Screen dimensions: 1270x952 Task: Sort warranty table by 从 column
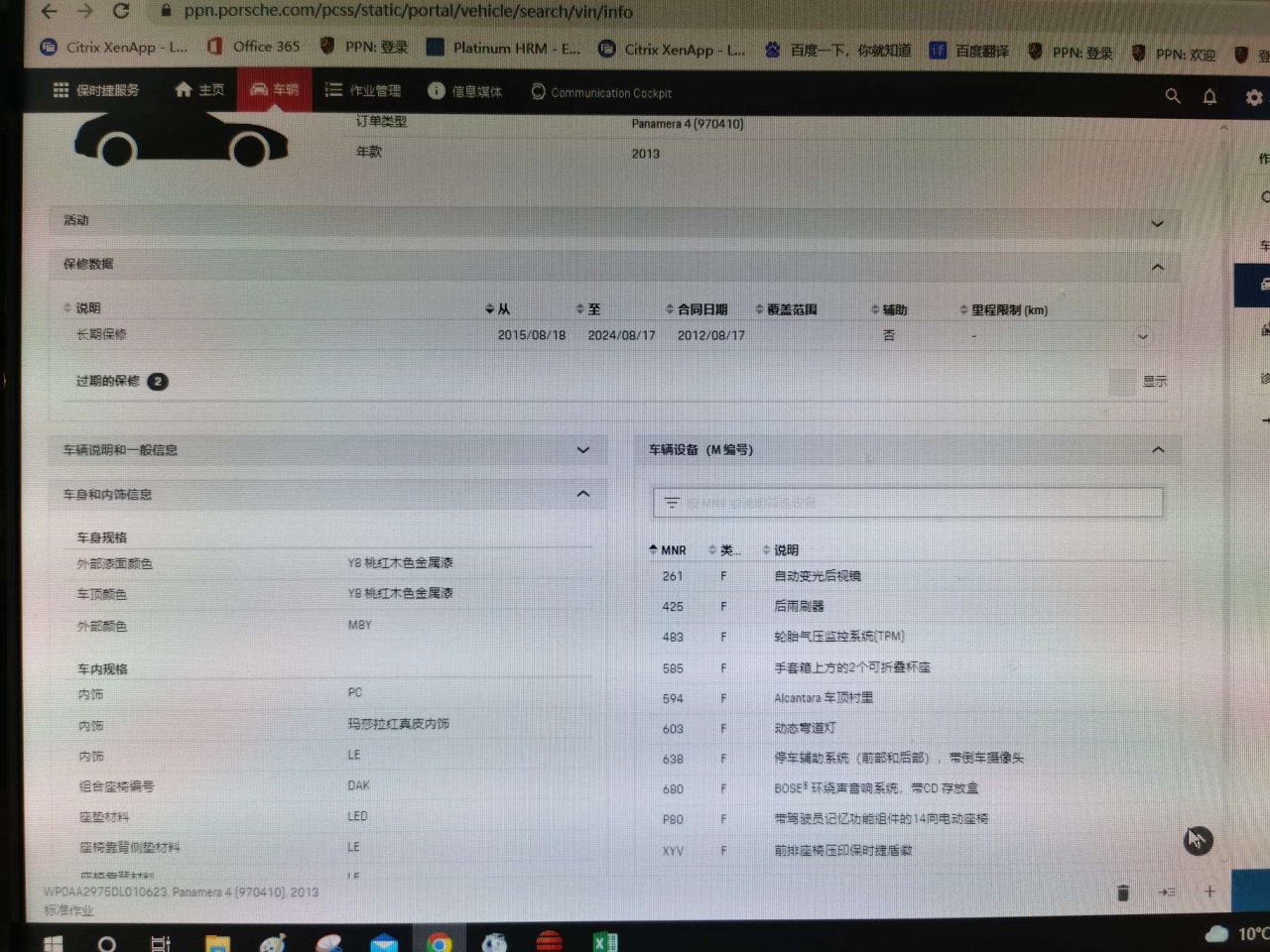coord(497,309)
